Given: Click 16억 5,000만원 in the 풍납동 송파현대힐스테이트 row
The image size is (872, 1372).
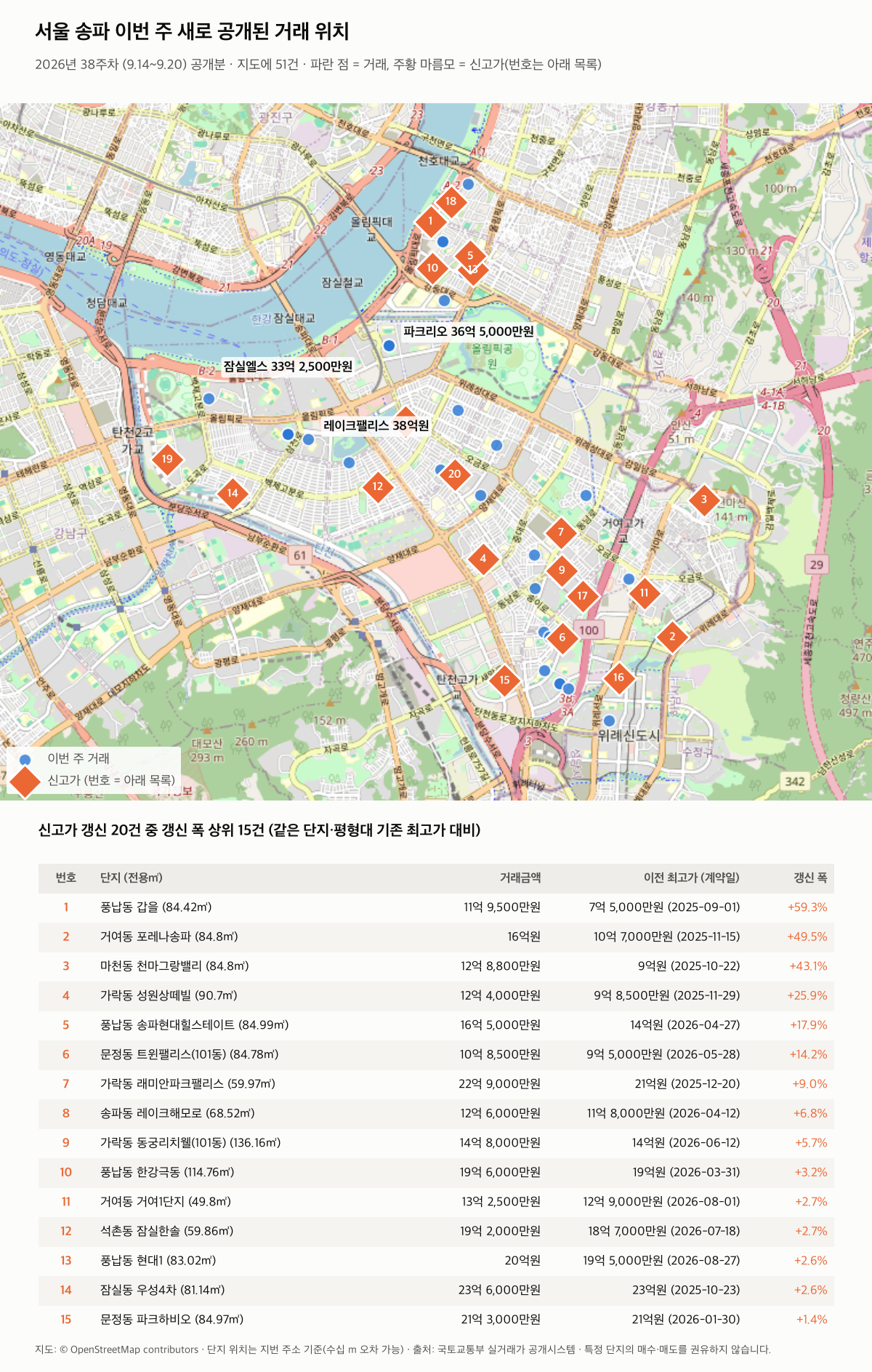Looking at the screenshot, I should pos(500,1025).
